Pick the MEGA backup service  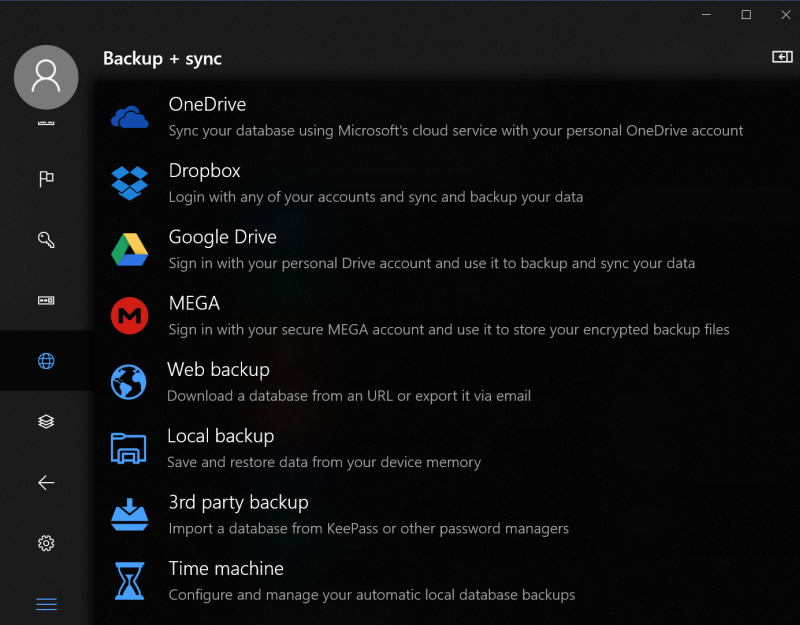(x=447, y=316)
